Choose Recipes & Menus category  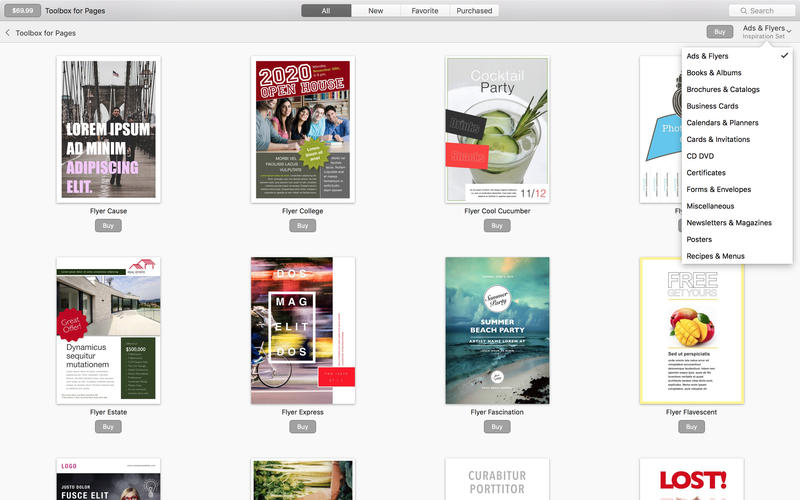coord(737,256)
